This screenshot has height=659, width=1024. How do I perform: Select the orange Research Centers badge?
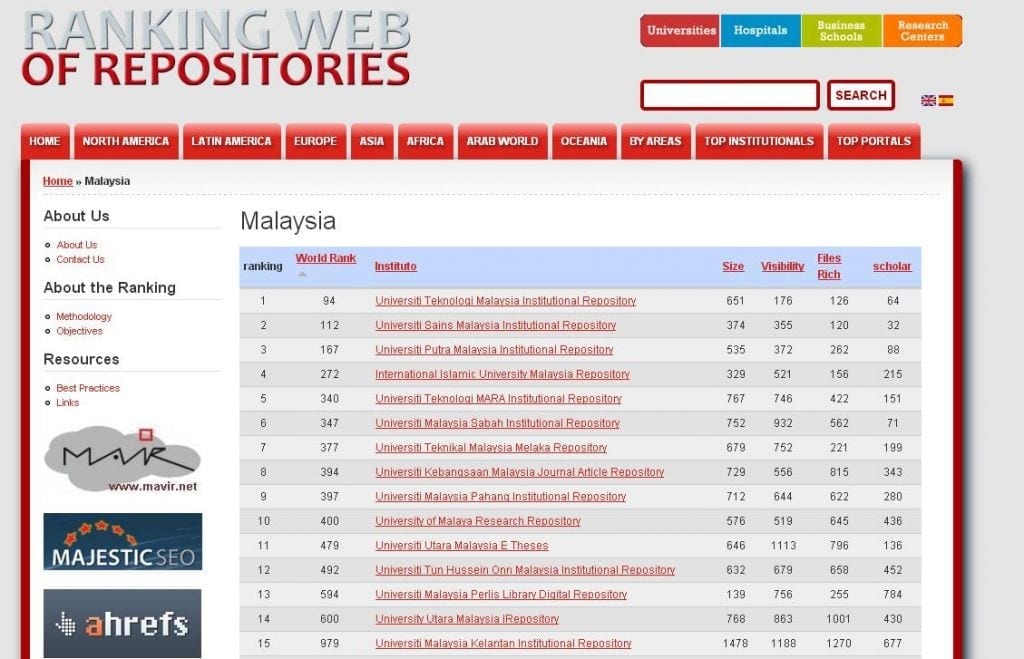click(x=922, y=30)
